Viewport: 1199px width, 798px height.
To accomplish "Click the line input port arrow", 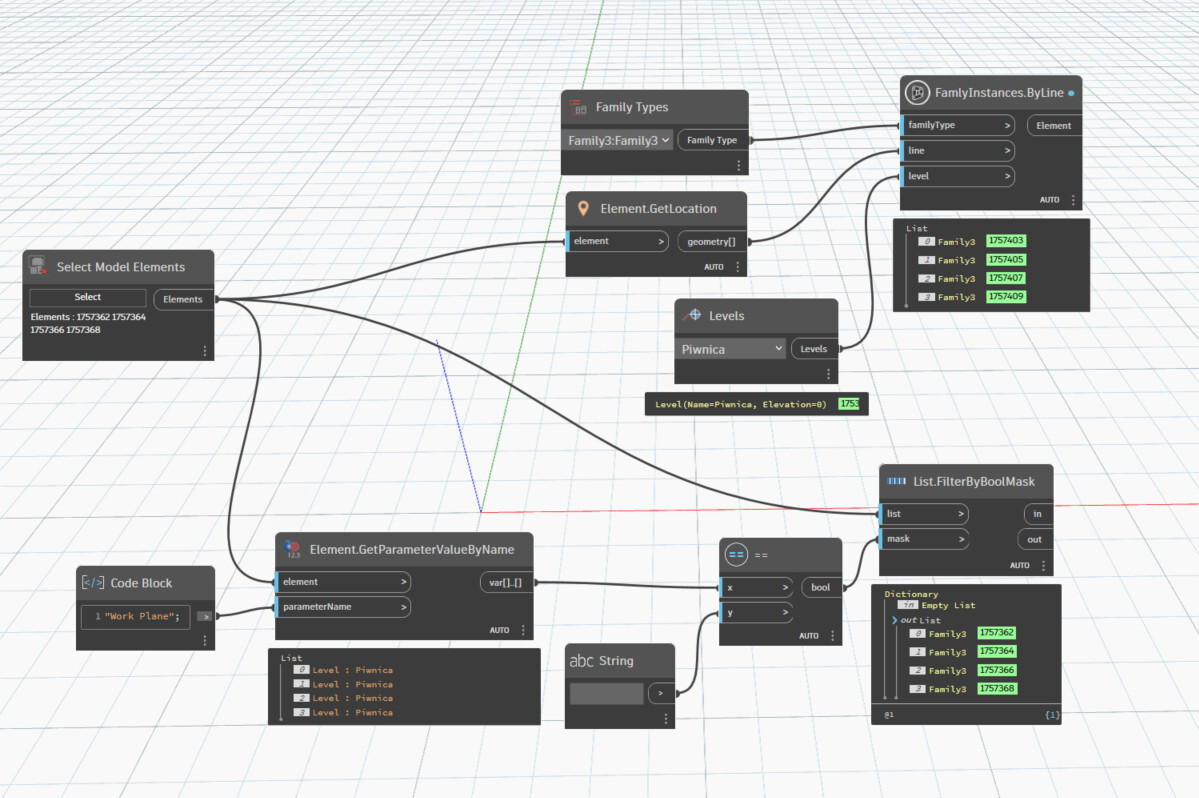I will [x=1007, y=151].
